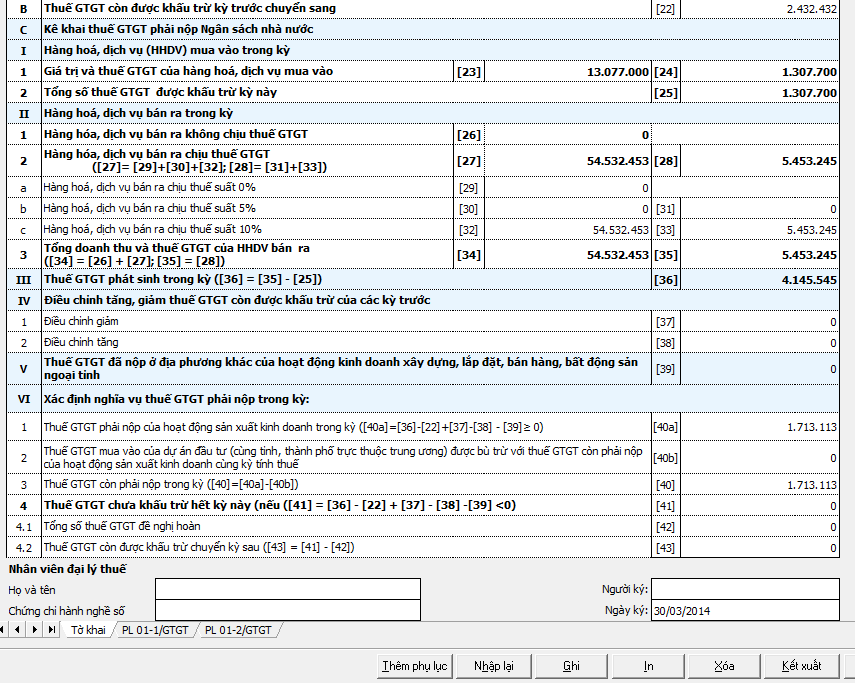Click the Thêm phụ lục button
Viewport: 855px width, 683px height.
point(414,666)
